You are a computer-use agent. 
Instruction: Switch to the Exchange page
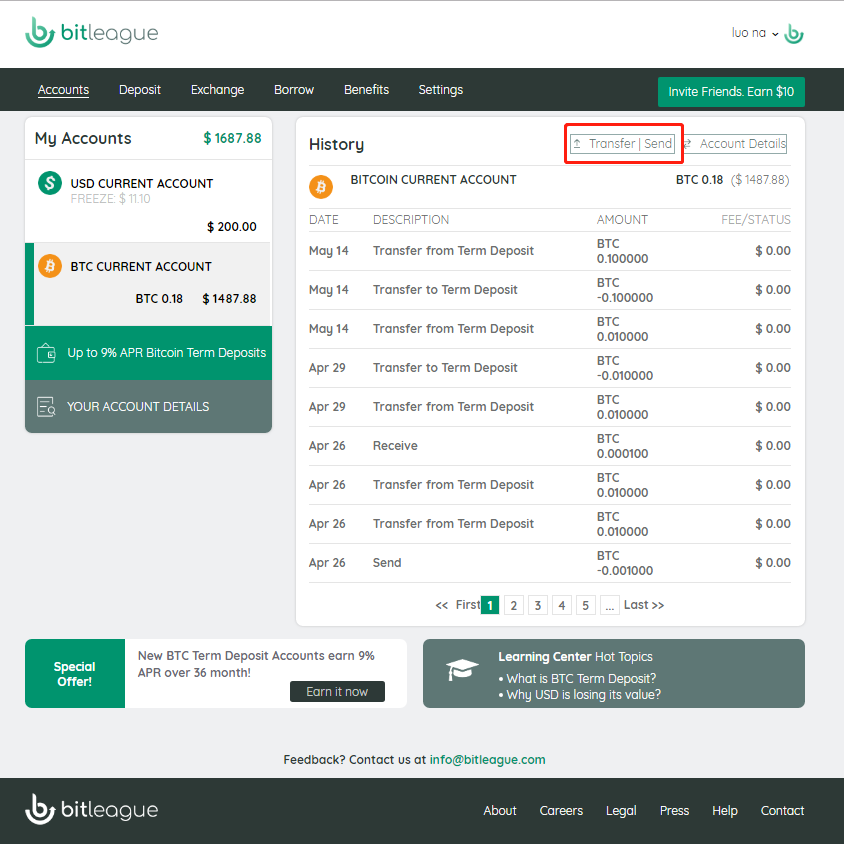[217, 90]
